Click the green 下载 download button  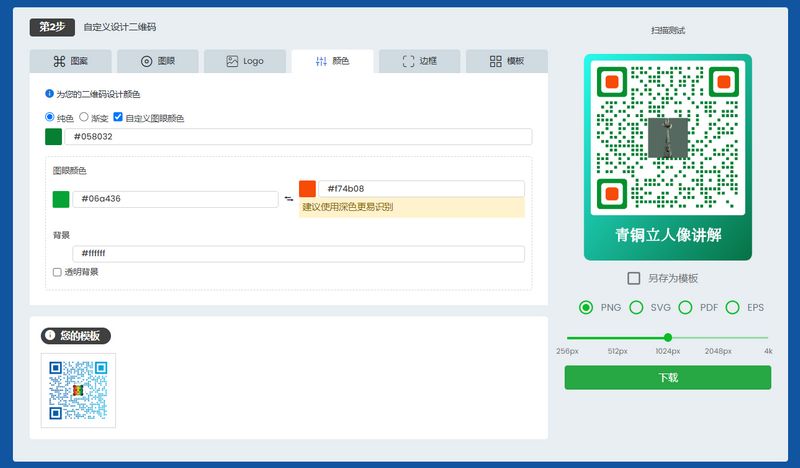click(x=667, y=377)
